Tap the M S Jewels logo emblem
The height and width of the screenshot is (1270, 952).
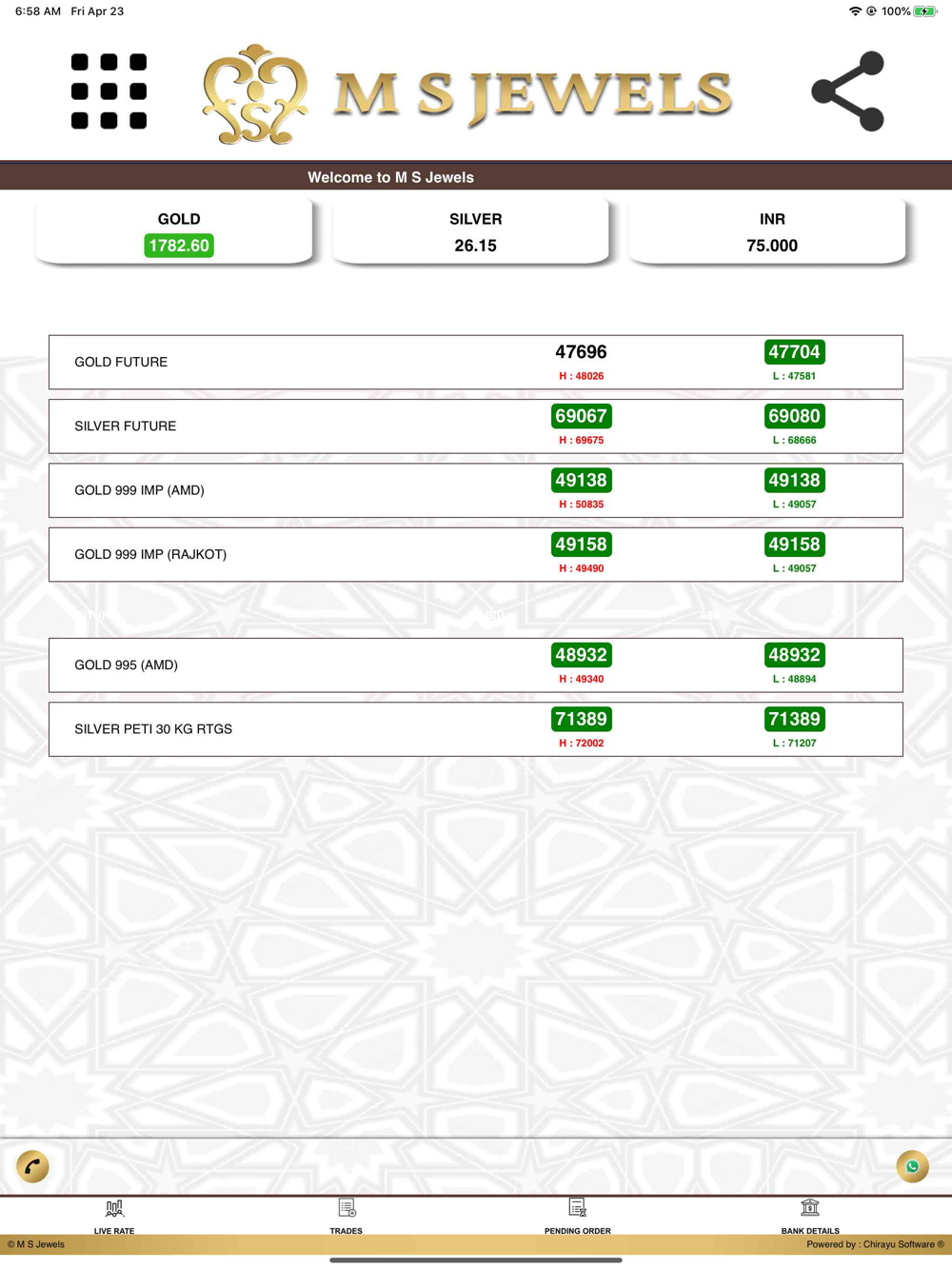click(255, 94)
